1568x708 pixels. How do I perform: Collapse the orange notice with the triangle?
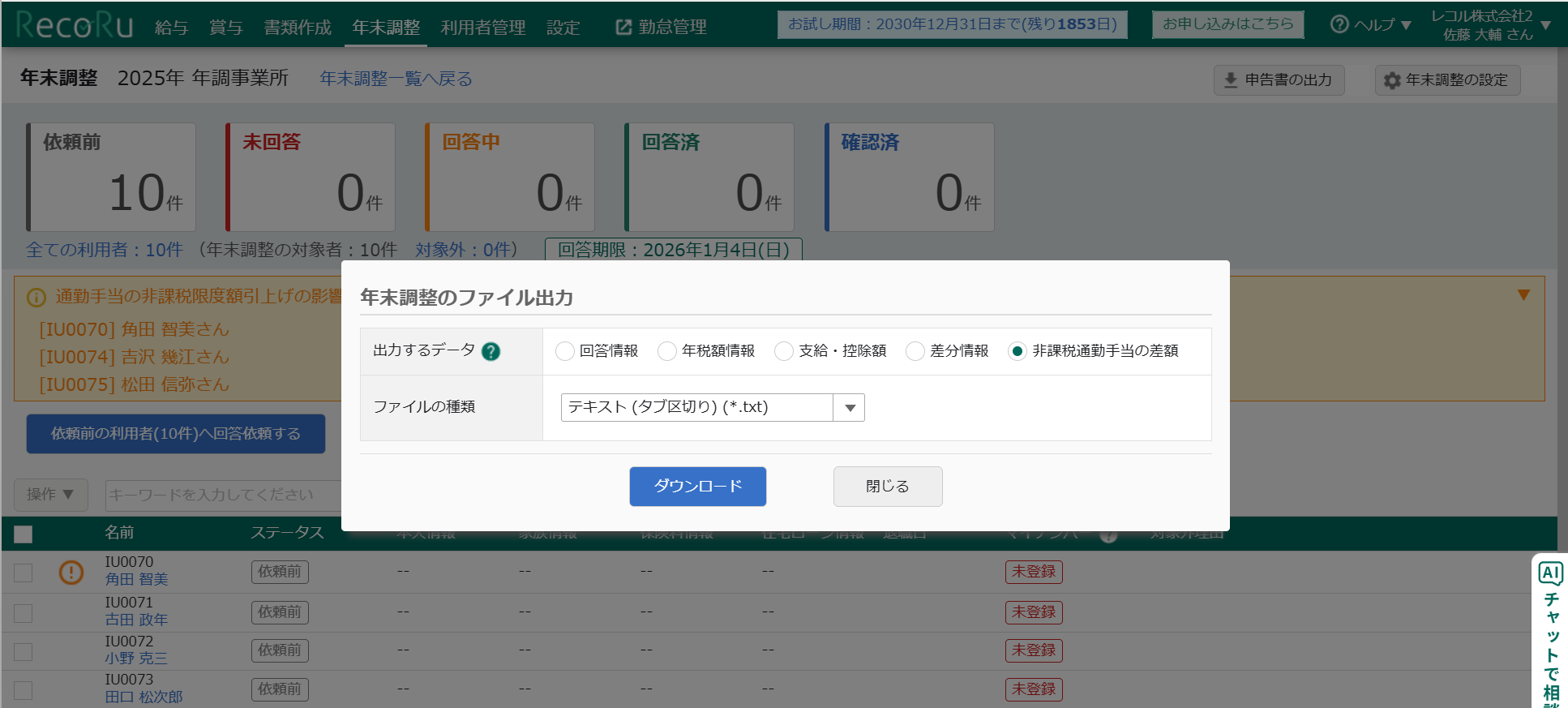[x=1523, y=294]
